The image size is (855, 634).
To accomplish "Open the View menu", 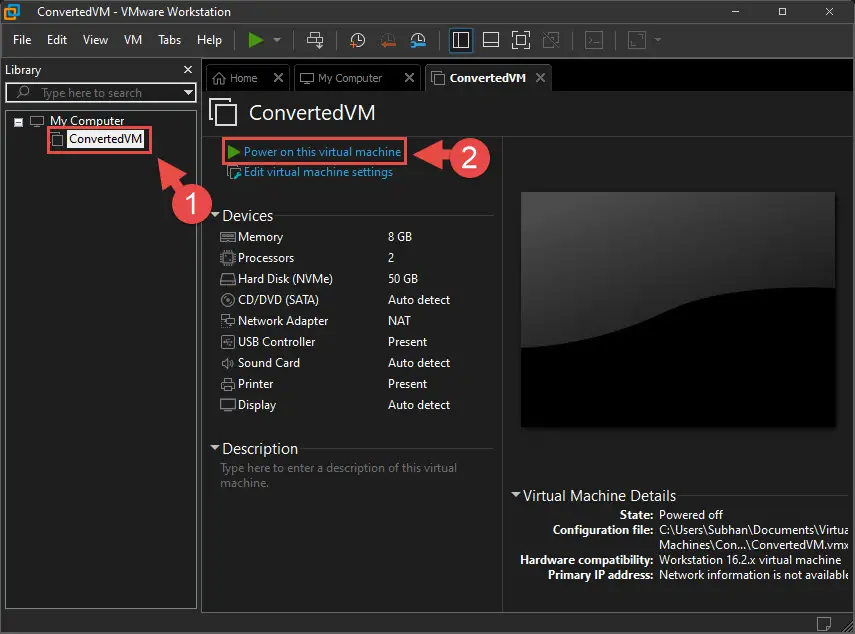I will [x=95, y=40].
